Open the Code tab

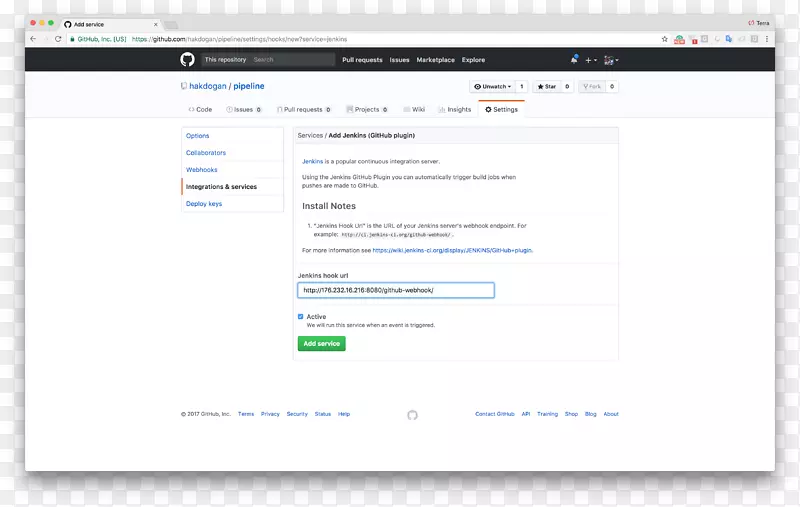coord(200,110)
